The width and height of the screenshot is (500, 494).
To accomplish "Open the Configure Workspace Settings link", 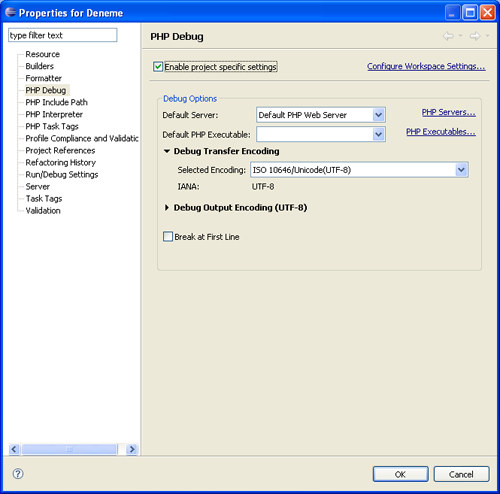I will 426,66.
